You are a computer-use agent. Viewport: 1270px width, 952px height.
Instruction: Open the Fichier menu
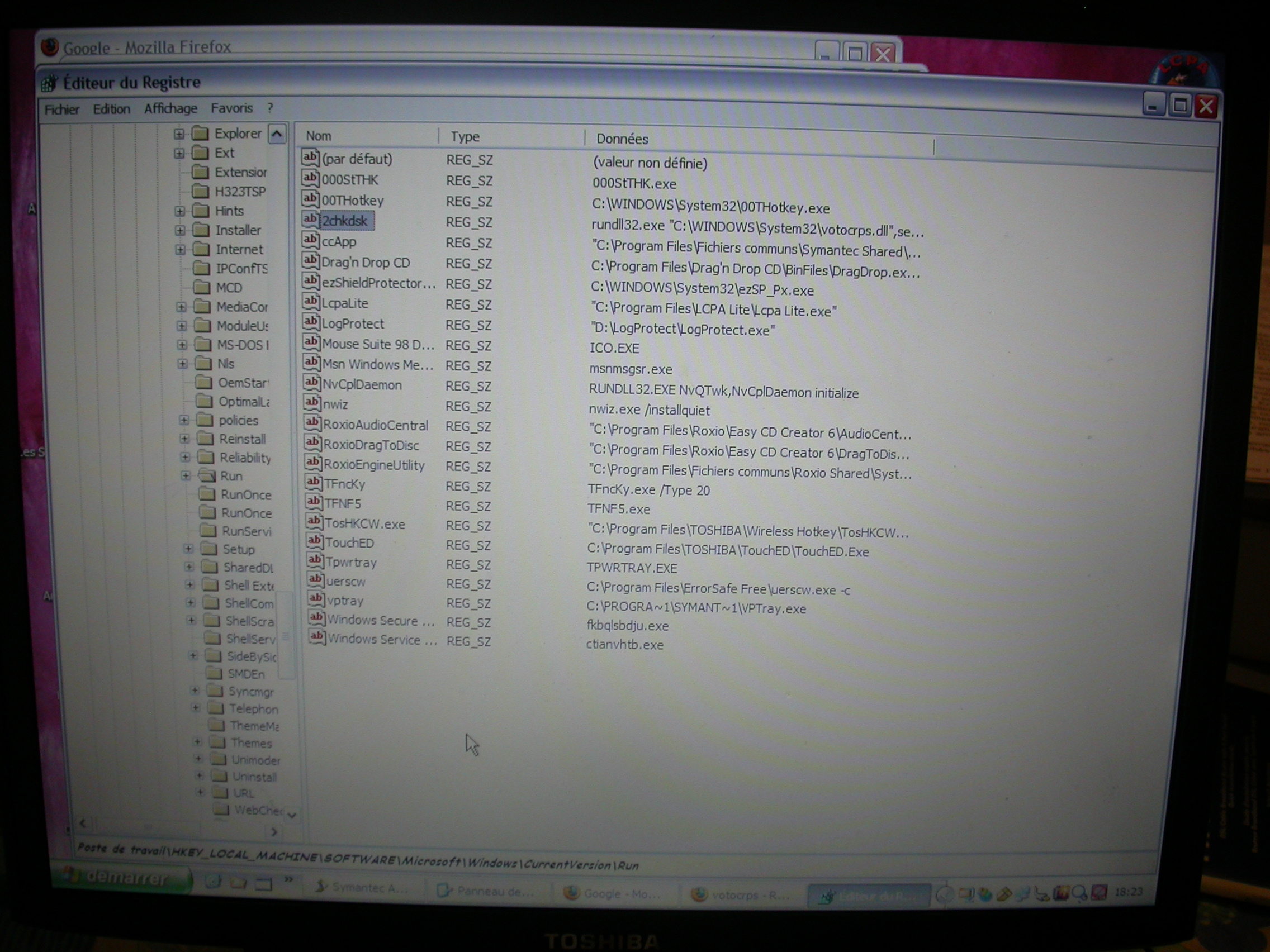point(61,109)
